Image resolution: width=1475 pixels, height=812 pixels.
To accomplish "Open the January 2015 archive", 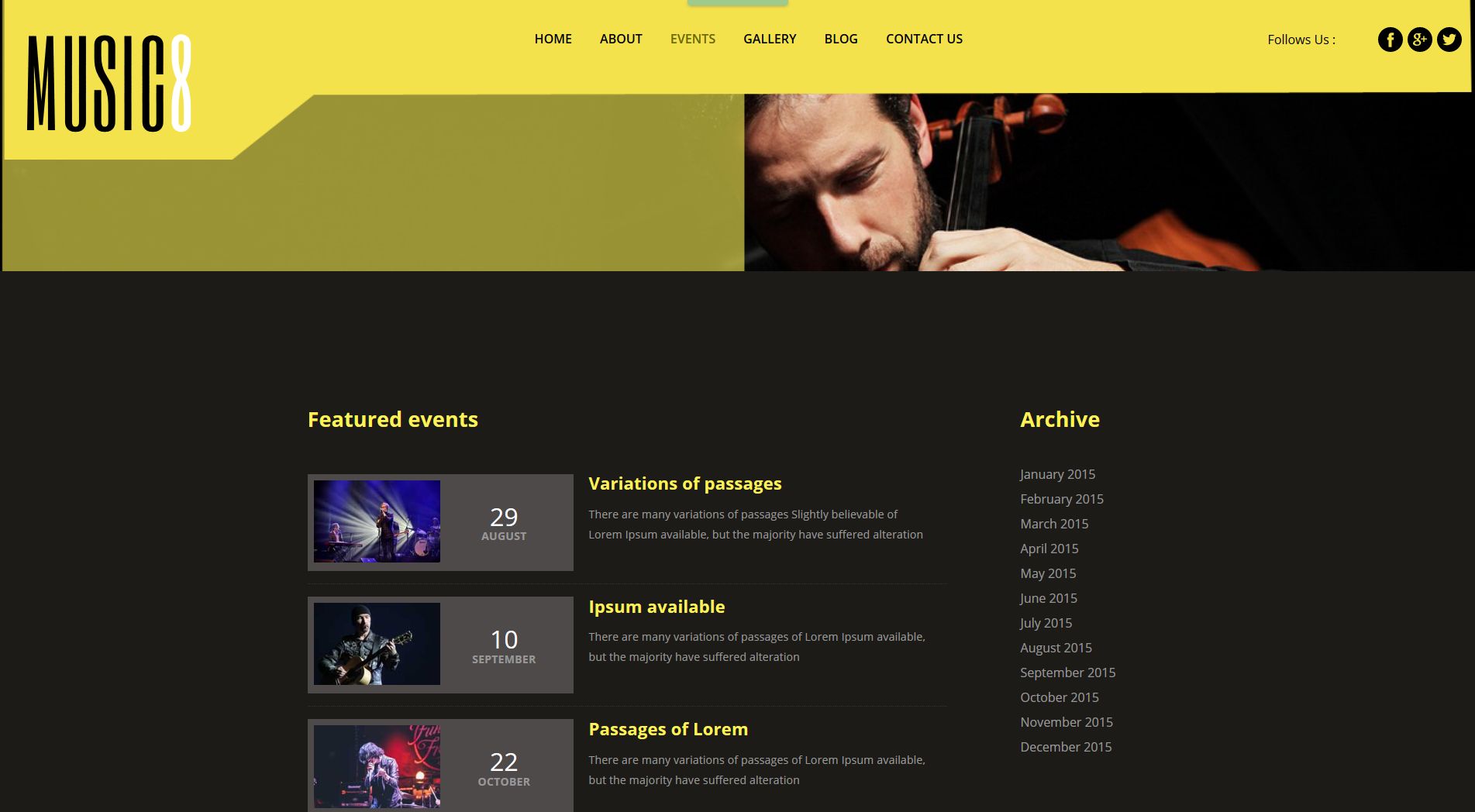I will [1057, 474].
